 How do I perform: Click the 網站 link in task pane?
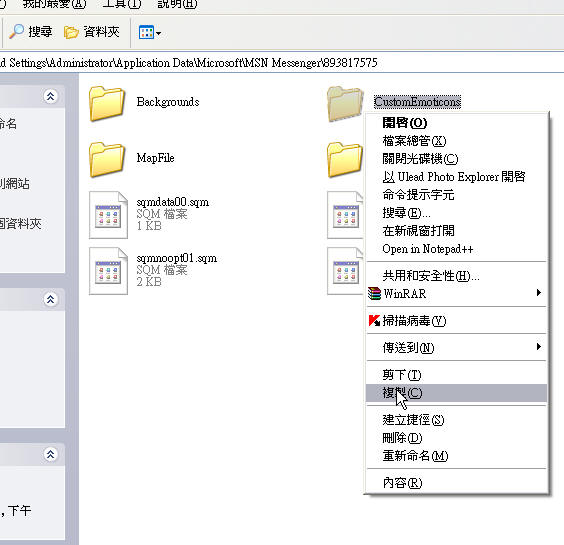[x=15, y=183]
